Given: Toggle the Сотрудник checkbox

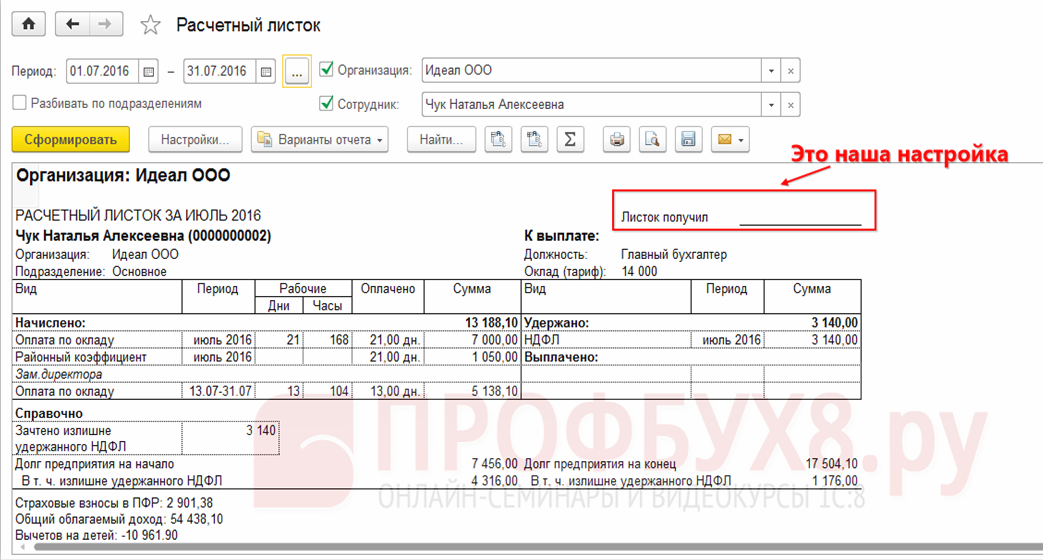Looking at the screenshot, I should [326, 103].
